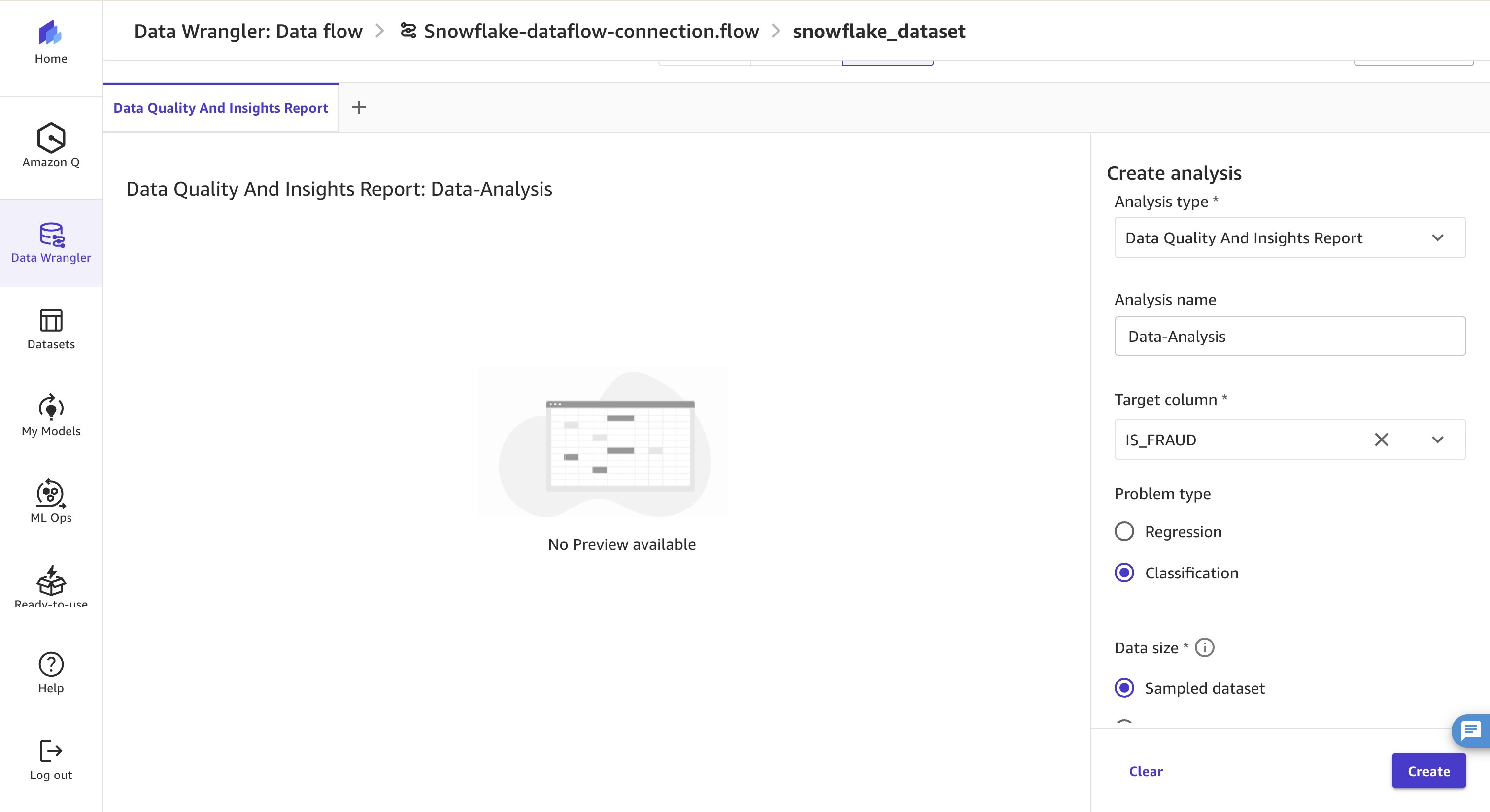Open the Analysis type dropdown
This screenshot has height=812, width=1490.
point(1290,237)
